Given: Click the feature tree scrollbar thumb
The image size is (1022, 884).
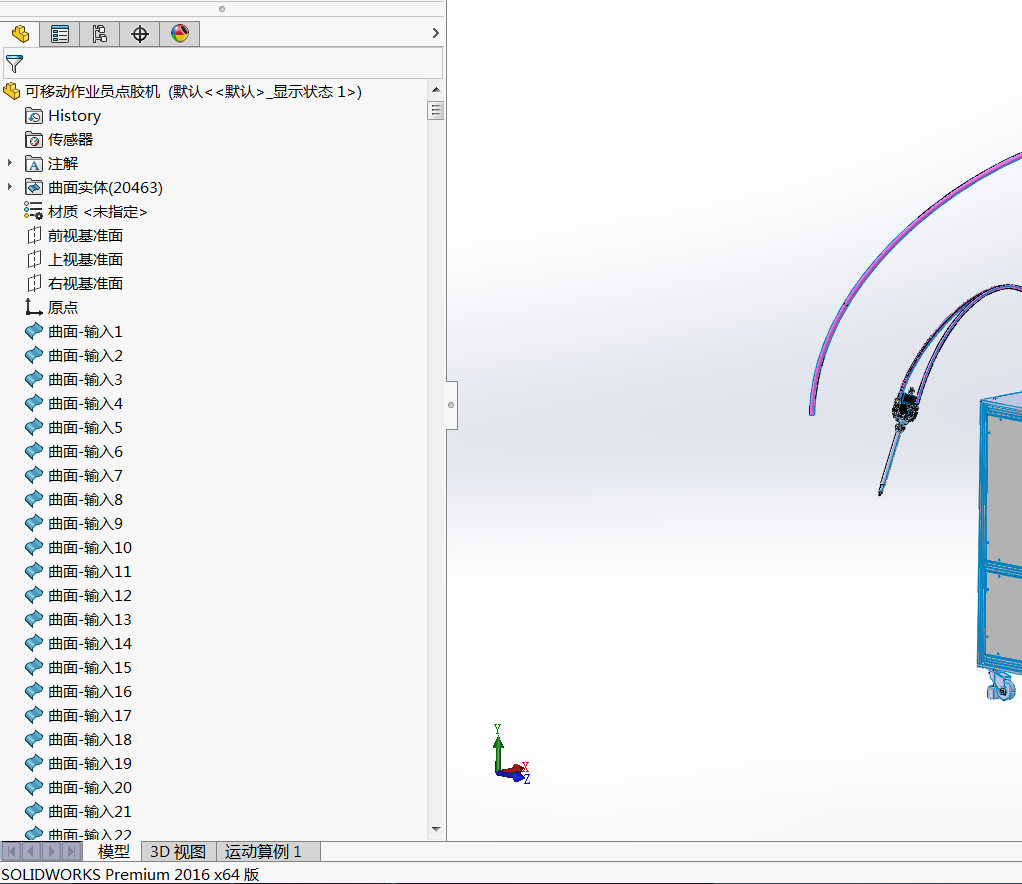Looking at the screenshot, I should pyautogui.click(x=436, y=111).
